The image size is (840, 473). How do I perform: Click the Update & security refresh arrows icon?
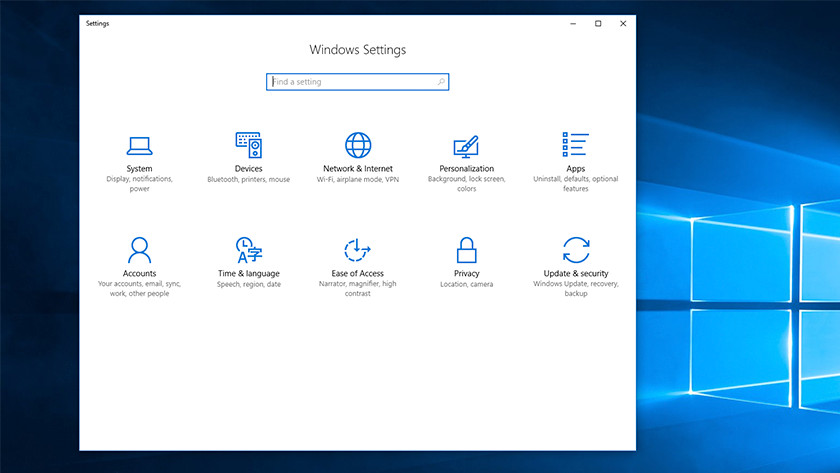click(575, 250)
